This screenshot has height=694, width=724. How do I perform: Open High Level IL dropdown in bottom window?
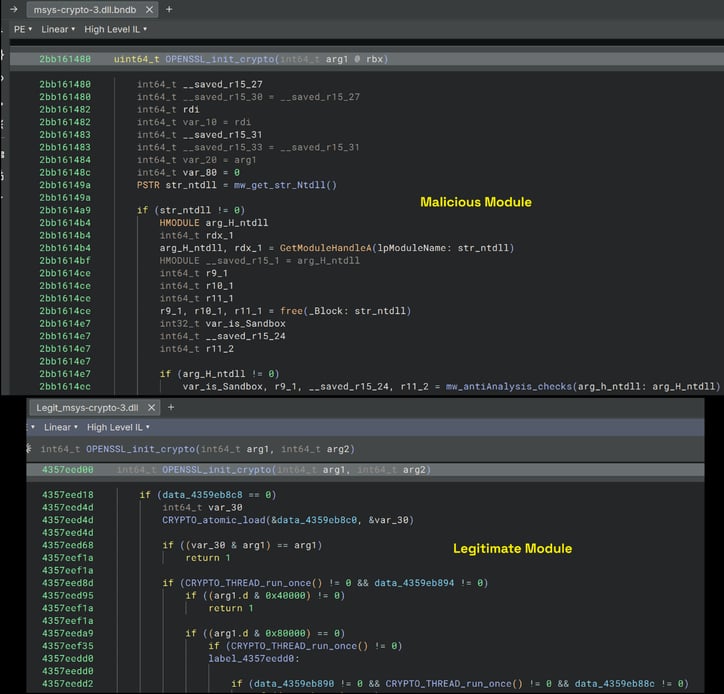click(x=118, y=427)
